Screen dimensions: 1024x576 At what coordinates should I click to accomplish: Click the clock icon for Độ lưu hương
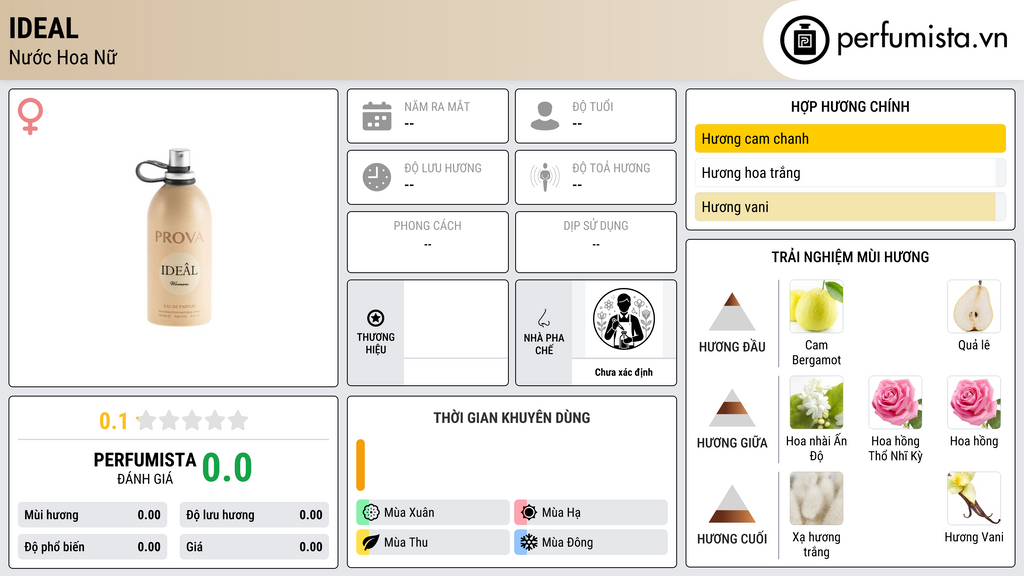click(377, 177)
